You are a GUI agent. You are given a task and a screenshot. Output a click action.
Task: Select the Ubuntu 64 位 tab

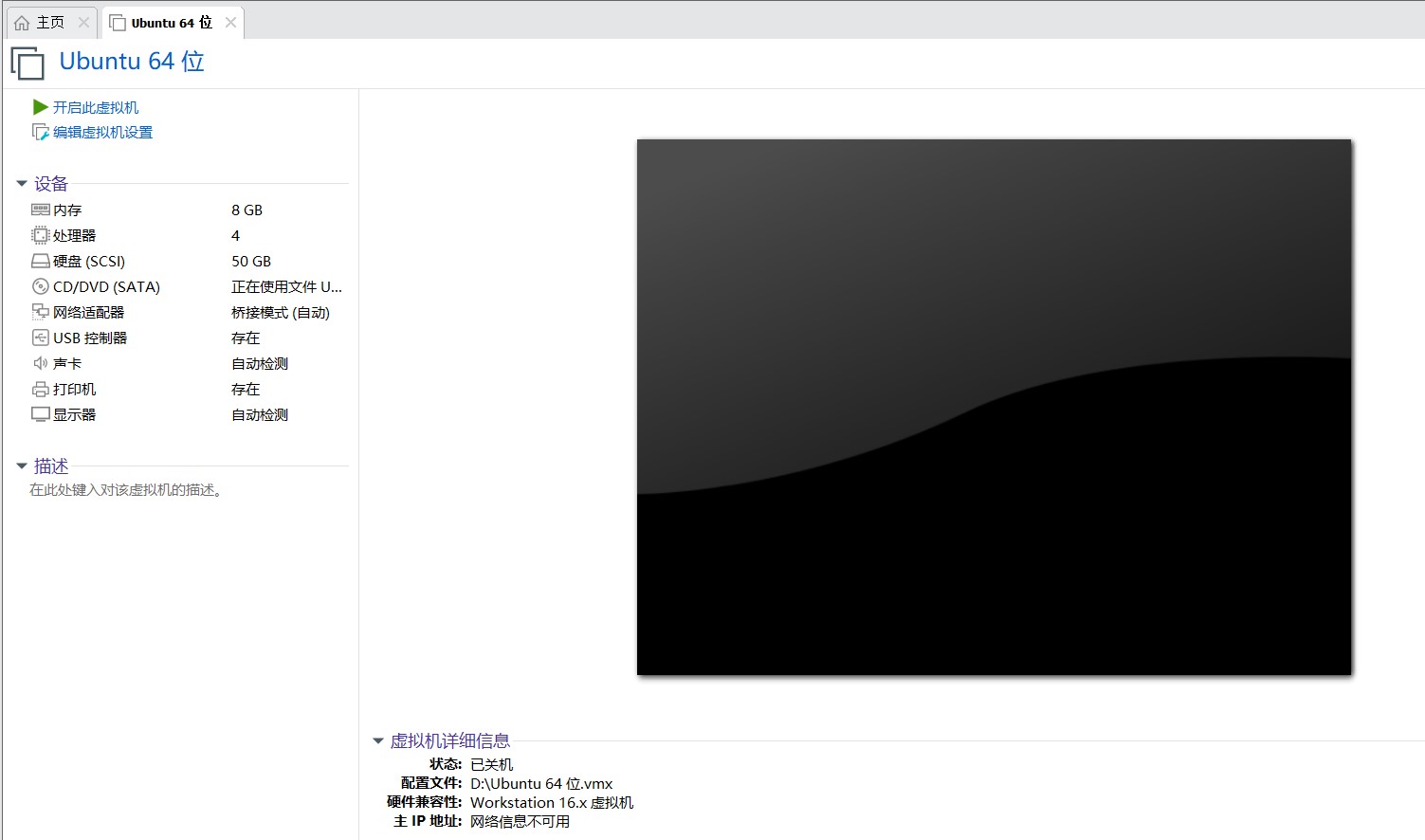click(171, 23)
